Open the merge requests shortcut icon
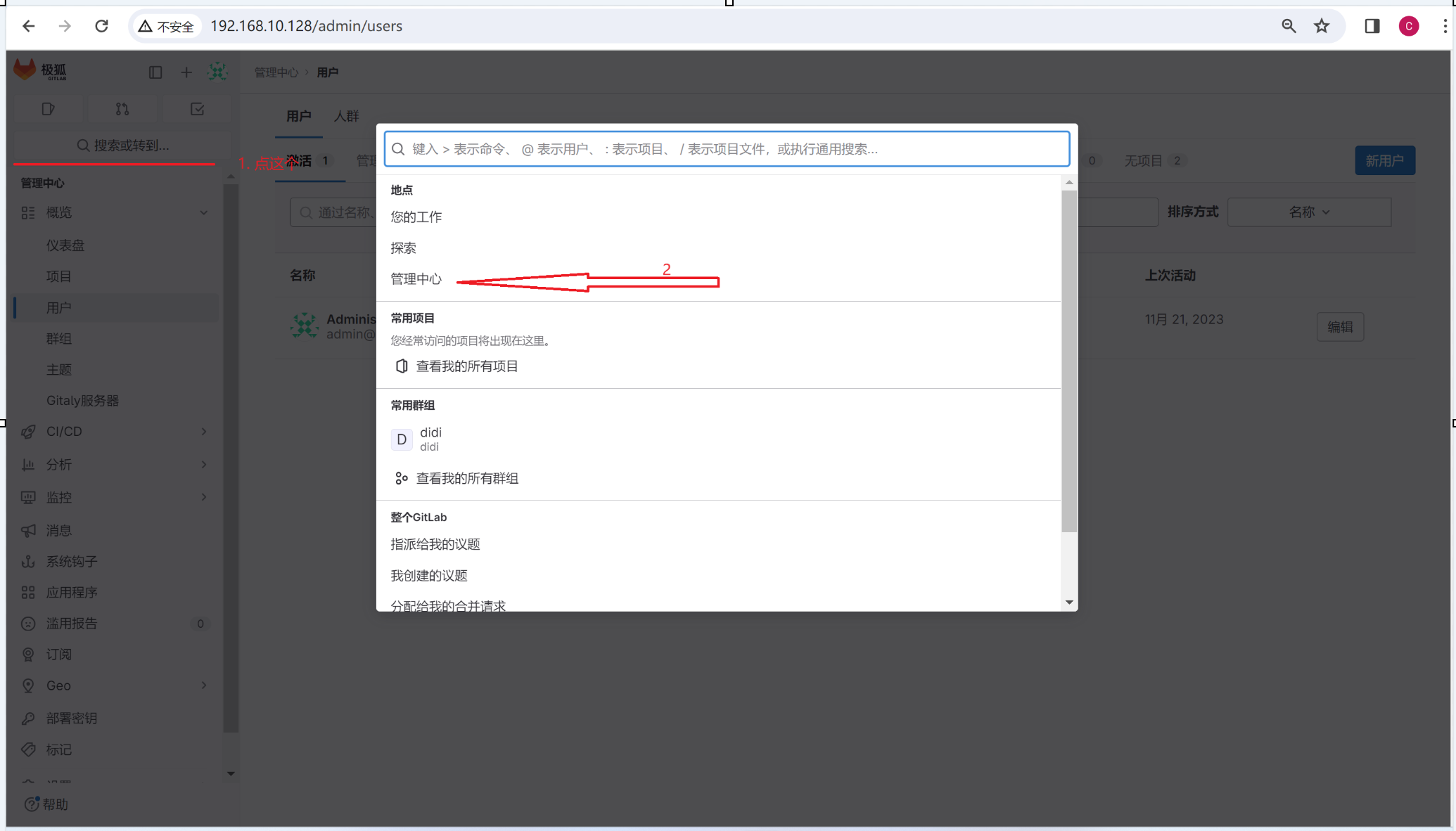This screenshot has height=831, width=1456. coord(122,109)
